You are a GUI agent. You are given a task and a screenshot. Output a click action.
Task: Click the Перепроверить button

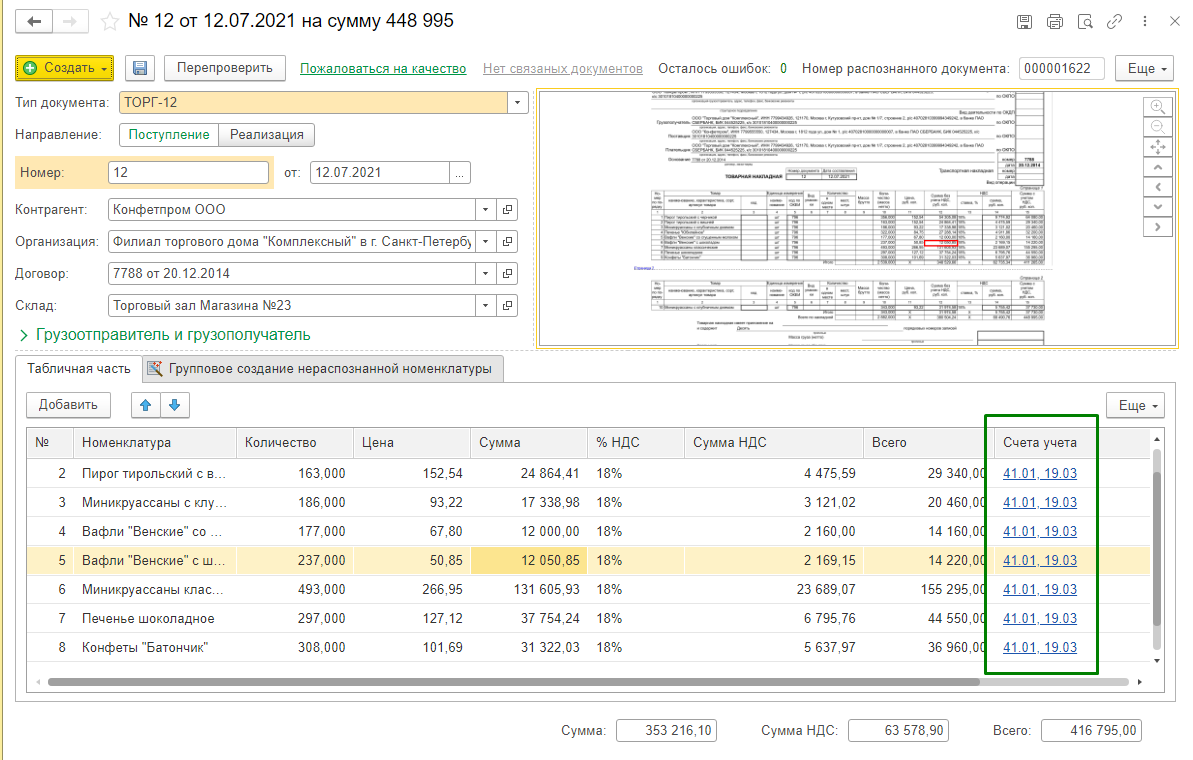click(225, 68)
